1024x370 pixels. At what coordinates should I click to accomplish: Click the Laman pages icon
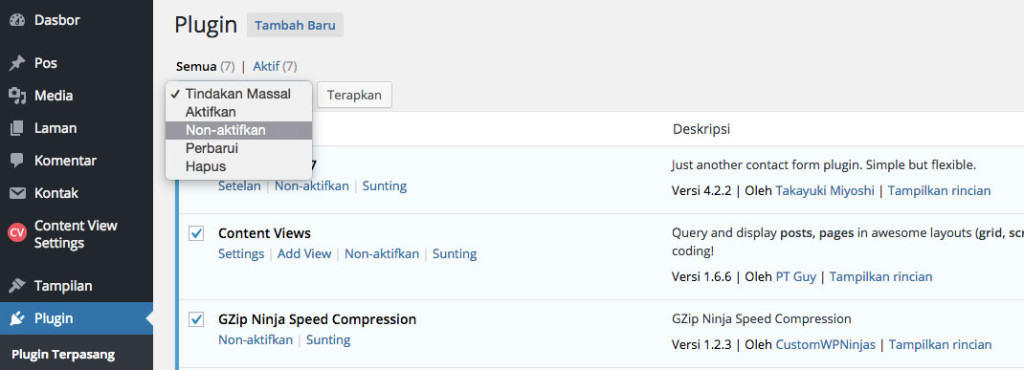(17, 129)
